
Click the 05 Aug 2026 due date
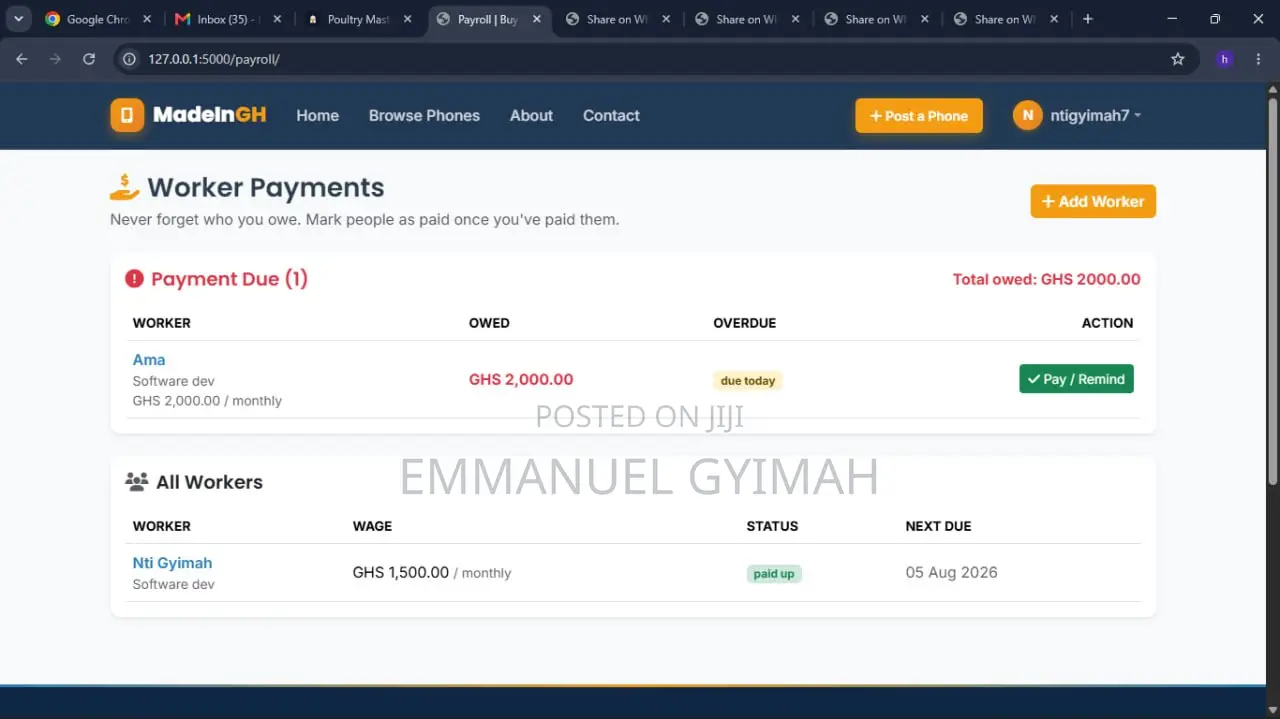(x=951, y=573)
